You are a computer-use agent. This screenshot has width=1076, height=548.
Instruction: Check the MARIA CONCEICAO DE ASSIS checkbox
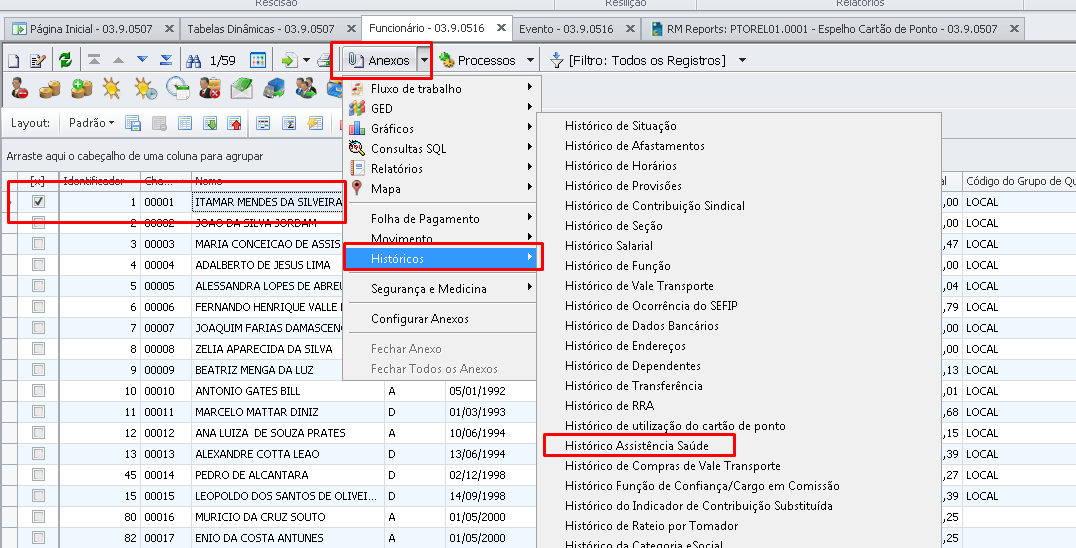click(x=38, y=243)
